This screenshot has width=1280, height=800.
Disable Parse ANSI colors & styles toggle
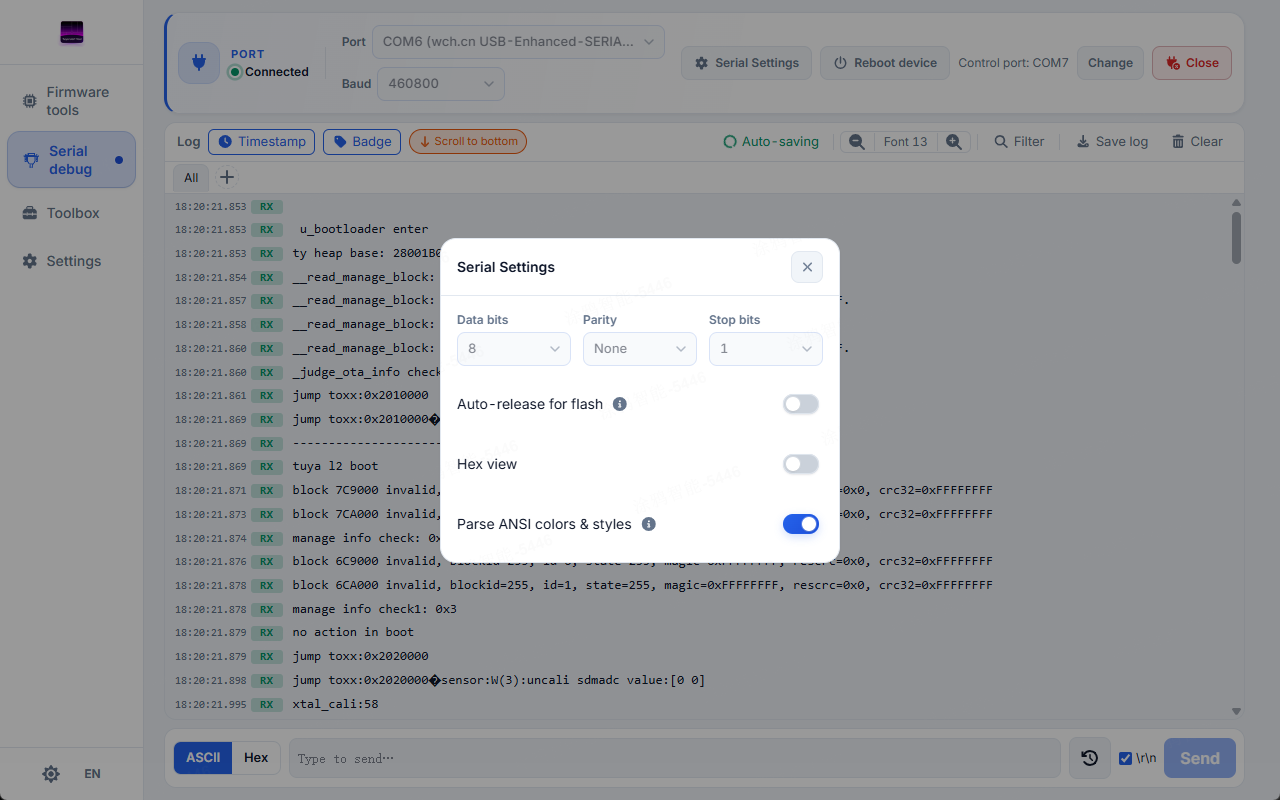(801, 524)
